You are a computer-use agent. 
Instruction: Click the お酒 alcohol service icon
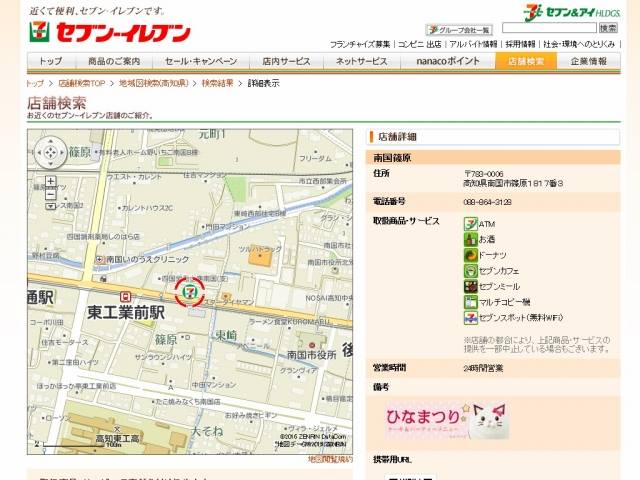tap(471, 239)
